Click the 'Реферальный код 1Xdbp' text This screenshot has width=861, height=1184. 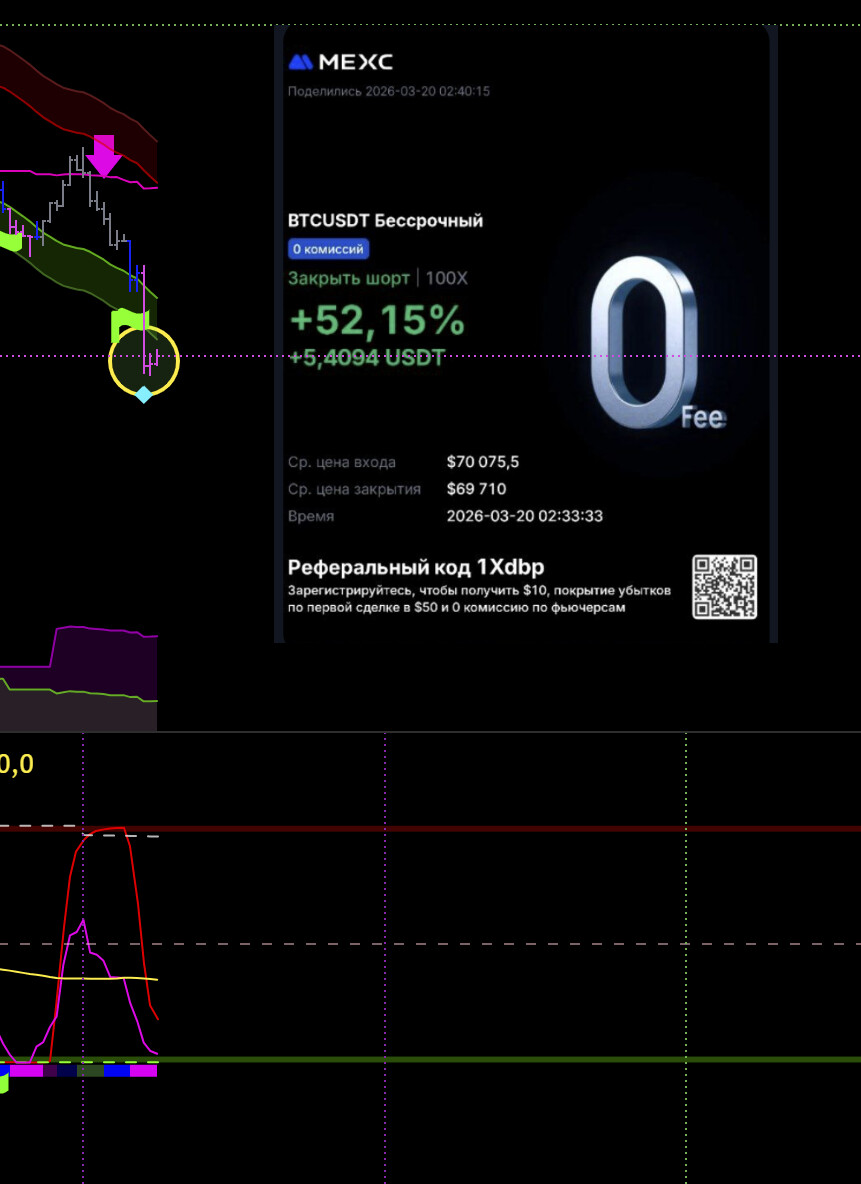[416, 567]
